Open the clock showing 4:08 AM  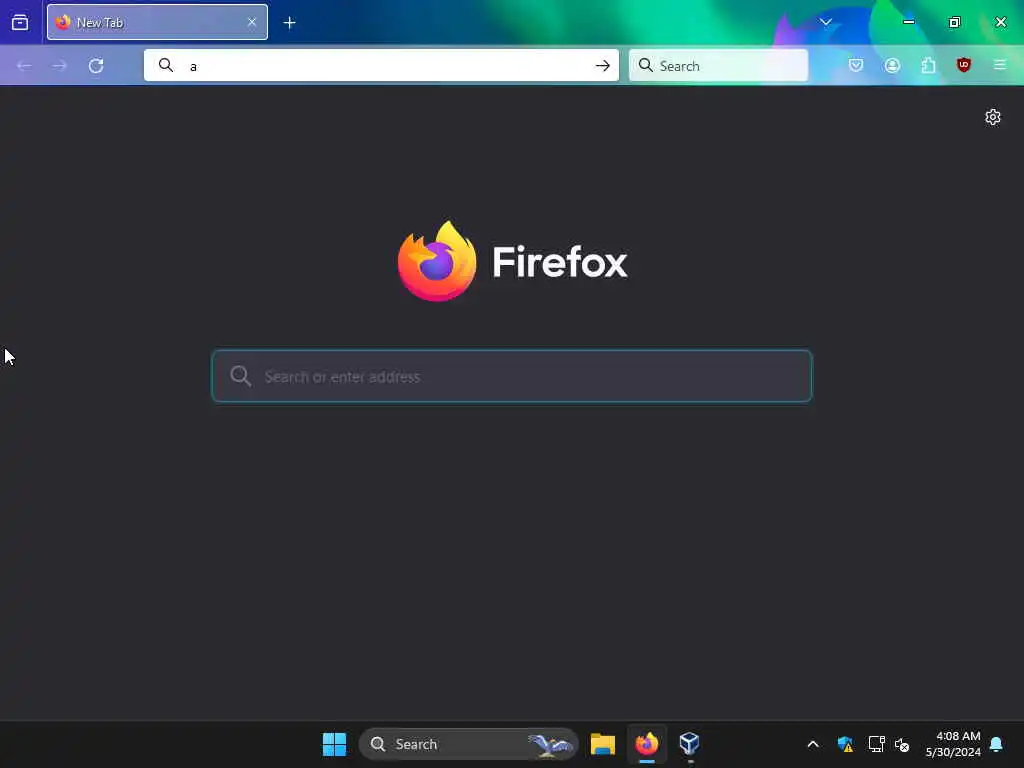pyautogui.click(x=953, y=744)
